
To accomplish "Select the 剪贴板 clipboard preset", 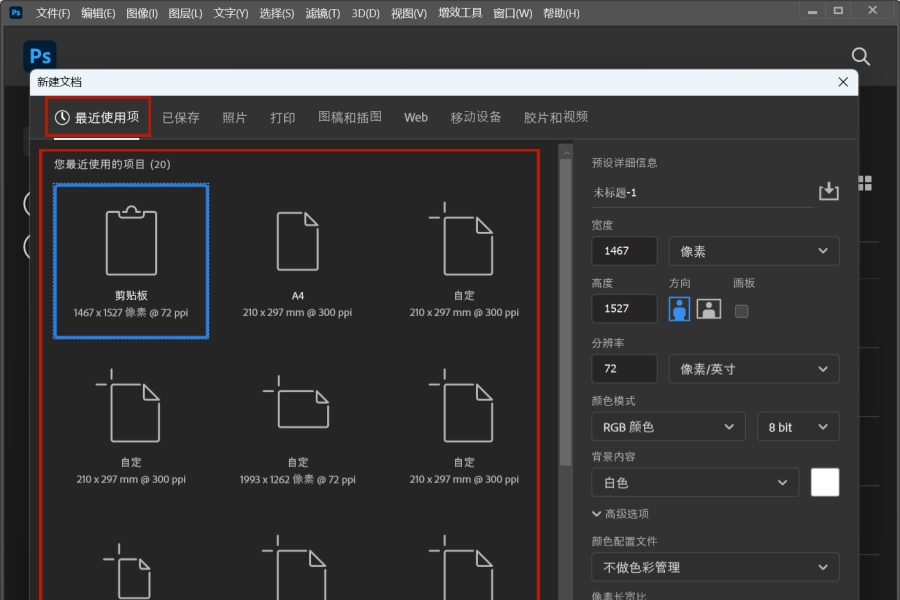I will pyautogui.click(x=131, y=261).
